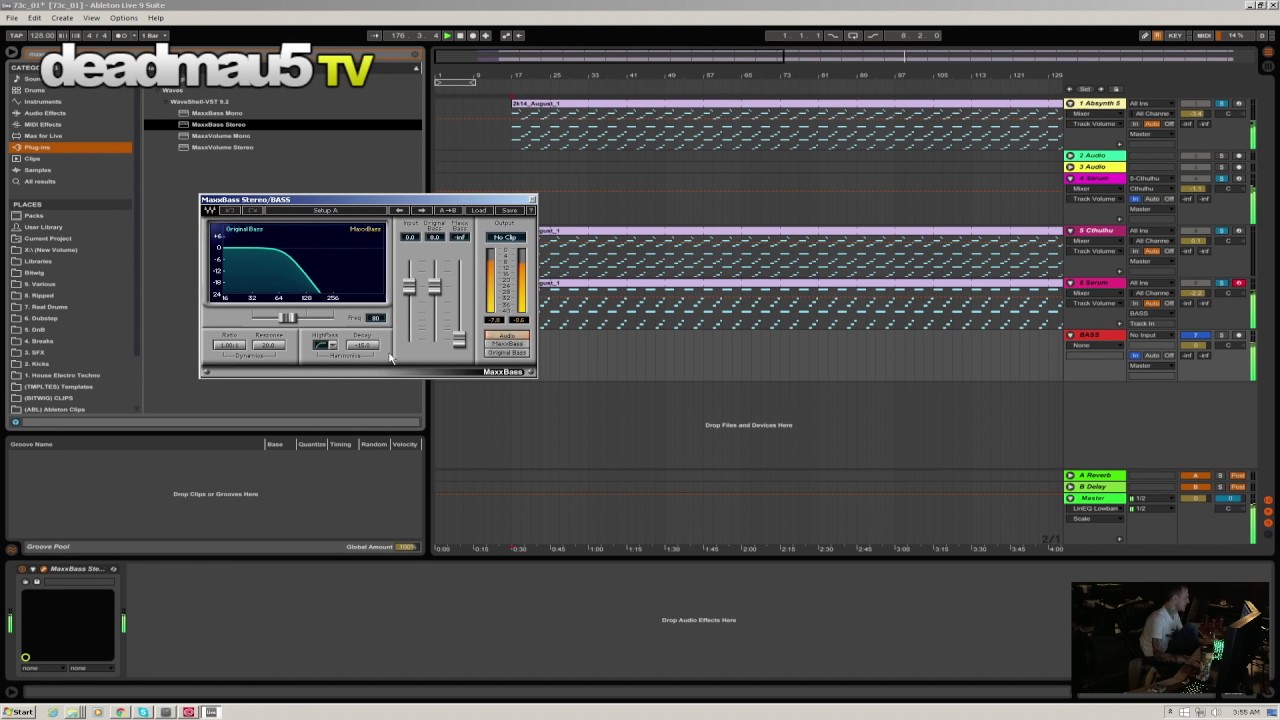This screenshot has width=1280, height=720.
Task: Click Load in the MaxxBass toolbar
Action: click(479, 210)
